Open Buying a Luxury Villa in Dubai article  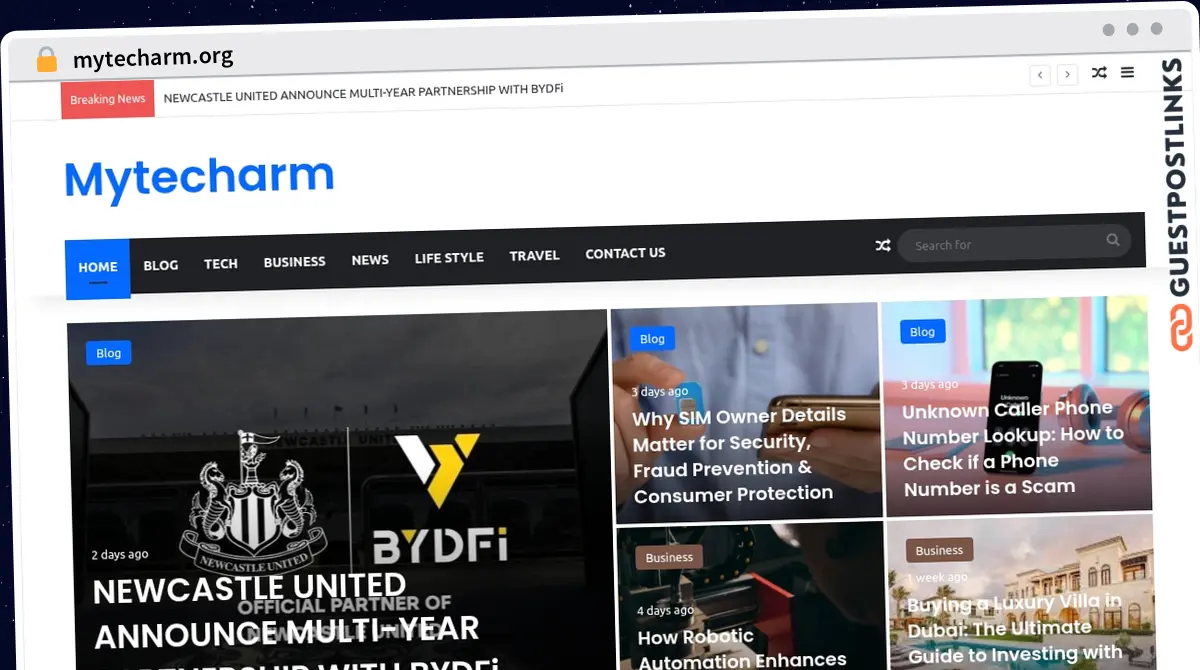click(x=1015, y=629)
